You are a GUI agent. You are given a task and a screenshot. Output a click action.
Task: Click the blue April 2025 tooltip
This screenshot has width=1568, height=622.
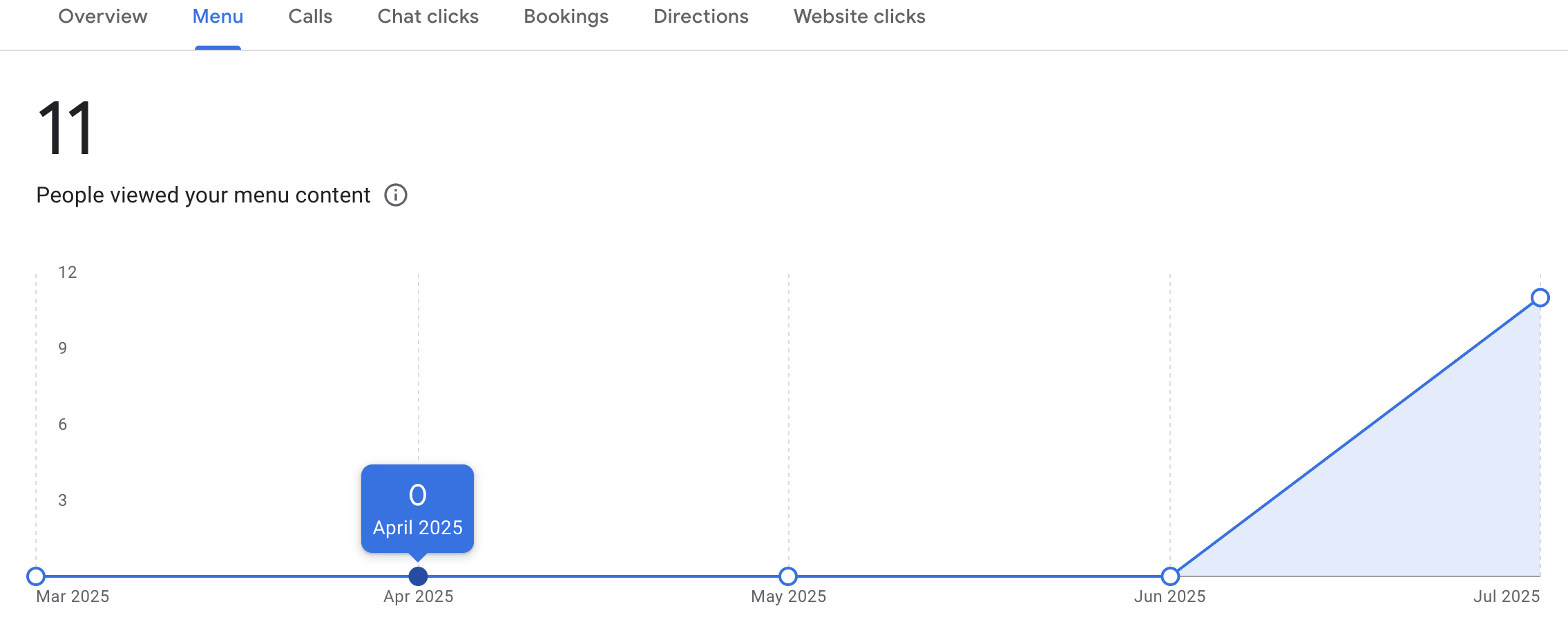(417, 509)
